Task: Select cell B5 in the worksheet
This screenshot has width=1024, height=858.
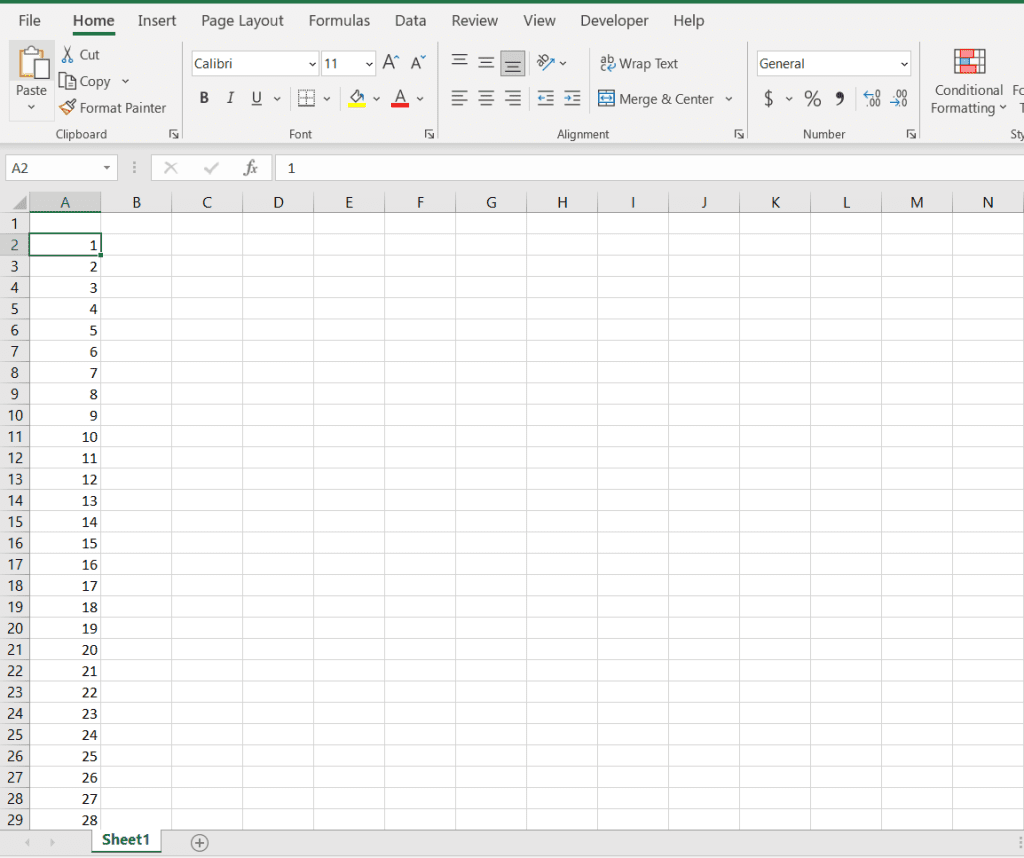Action: pyautogui.click(x=137, y=308)
